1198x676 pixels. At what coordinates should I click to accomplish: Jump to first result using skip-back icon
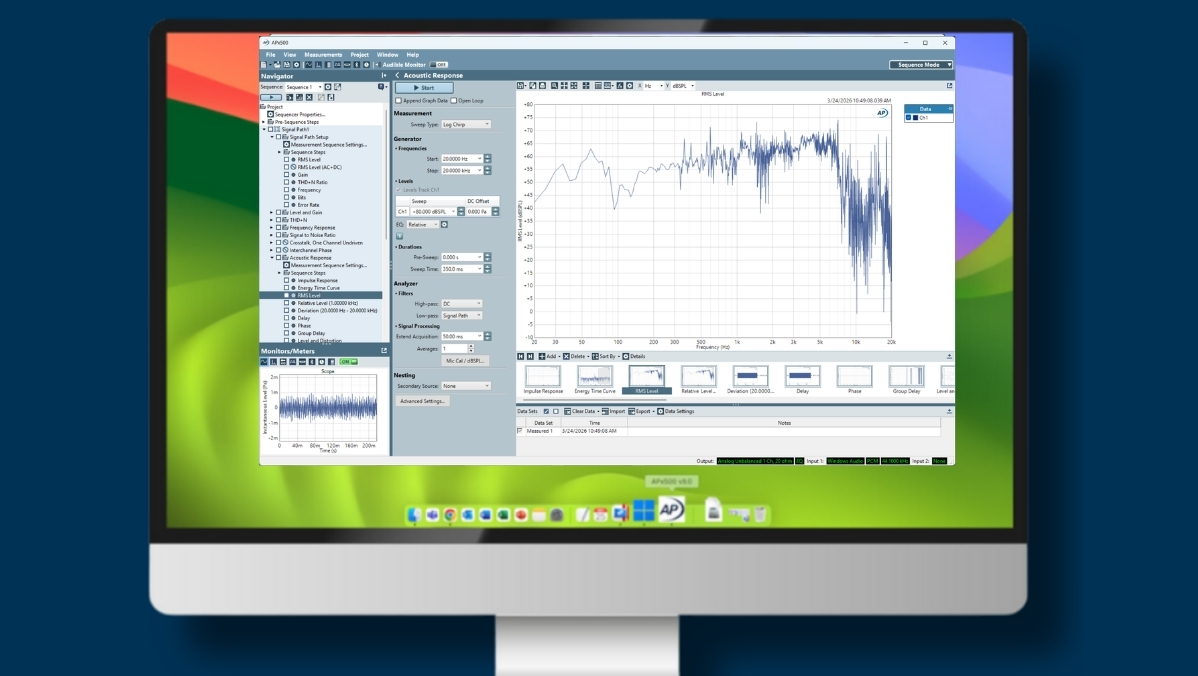(520, 356)
